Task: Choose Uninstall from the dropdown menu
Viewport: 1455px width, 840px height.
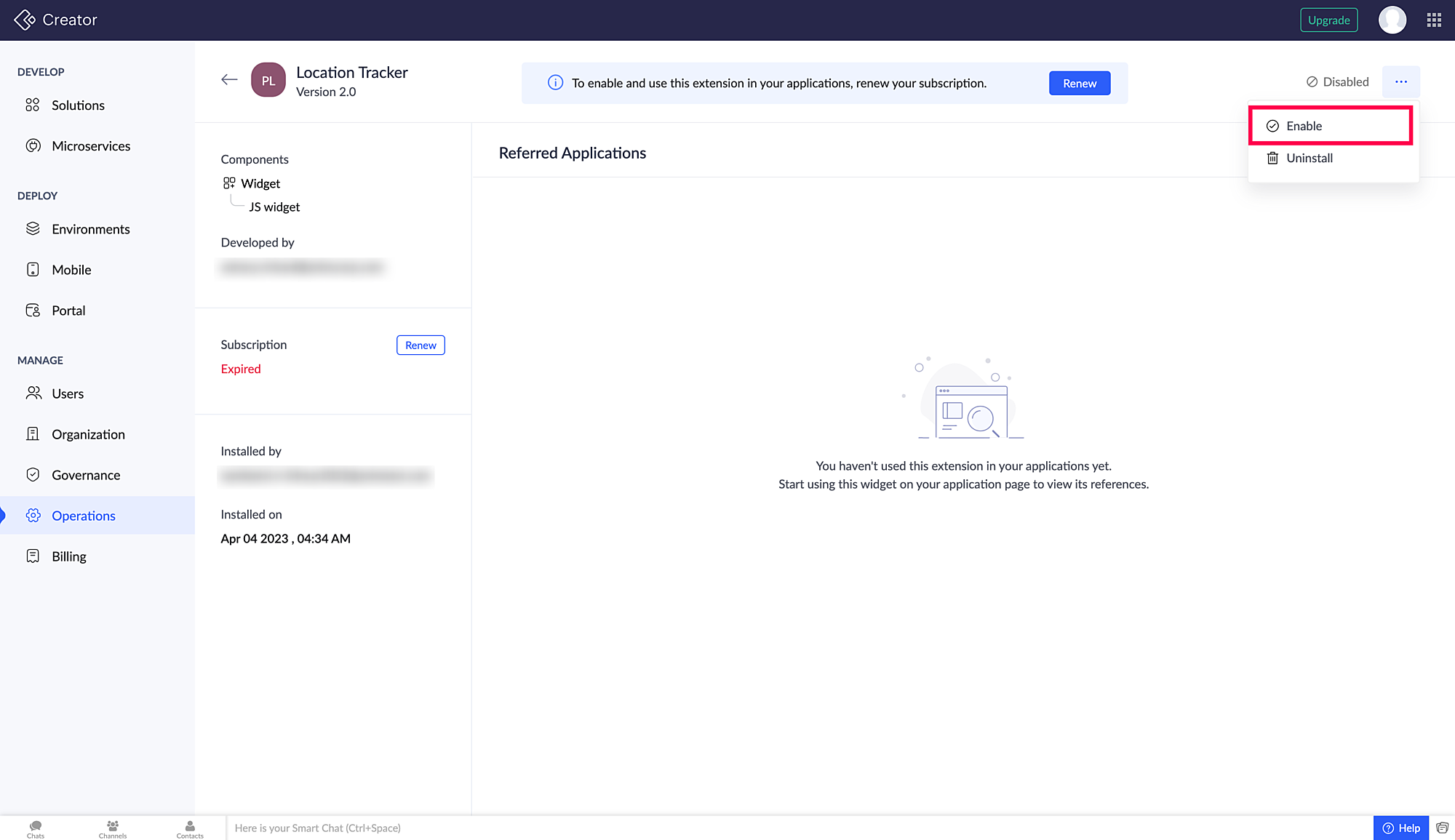Action: pyautogui.click(x=1309, y=159)
